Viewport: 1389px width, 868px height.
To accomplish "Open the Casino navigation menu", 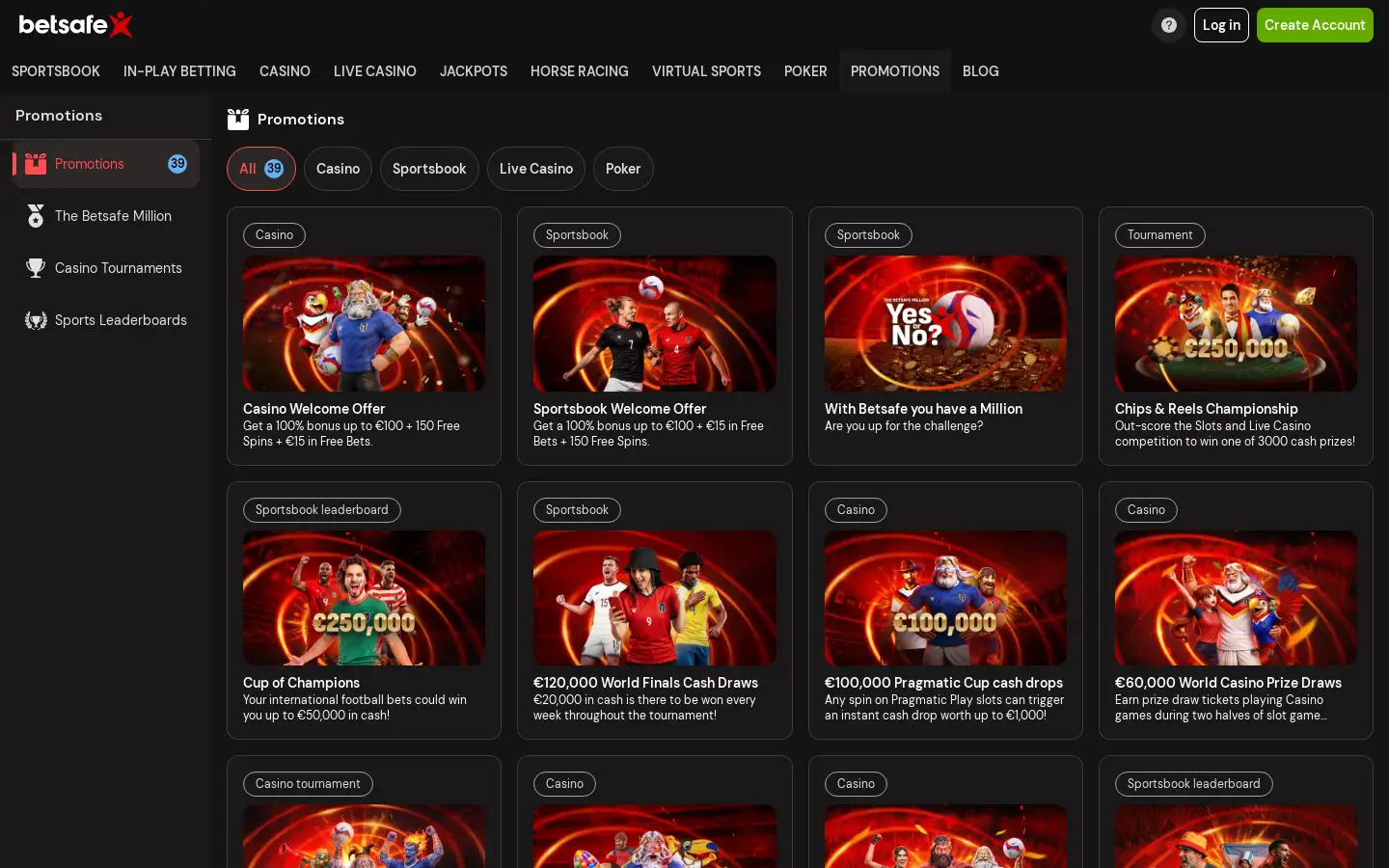I will (x=285, y=71).
